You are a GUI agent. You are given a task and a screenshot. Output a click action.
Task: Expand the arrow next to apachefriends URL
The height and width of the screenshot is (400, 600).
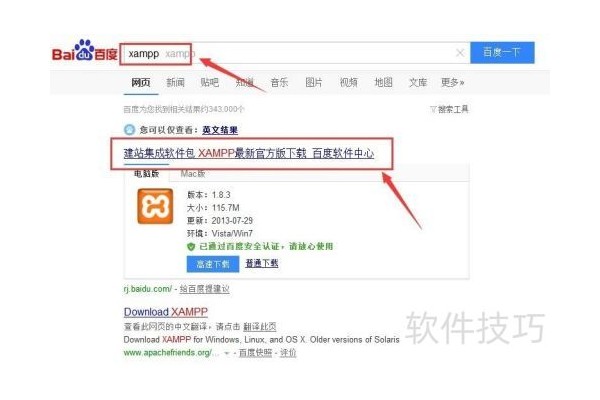click(x=227, y=353)
